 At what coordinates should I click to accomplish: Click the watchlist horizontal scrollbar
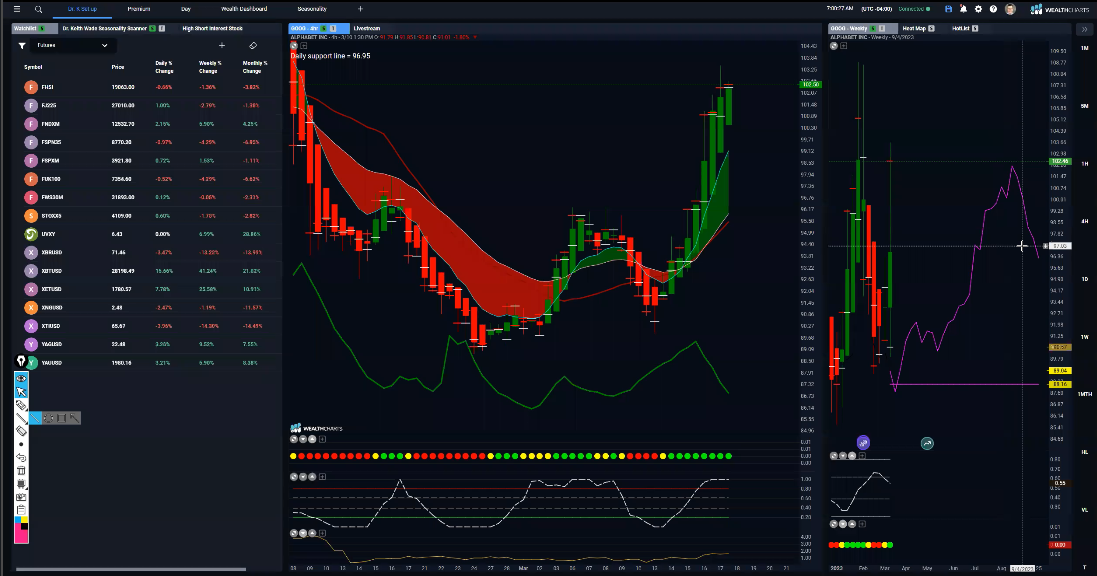131,569
